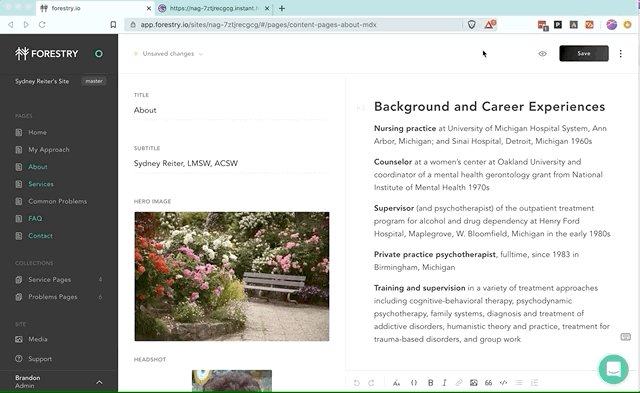This screenshot has height=393, width=640.
Task: Click the browser back arrow
Action: (x=11, y=24)
